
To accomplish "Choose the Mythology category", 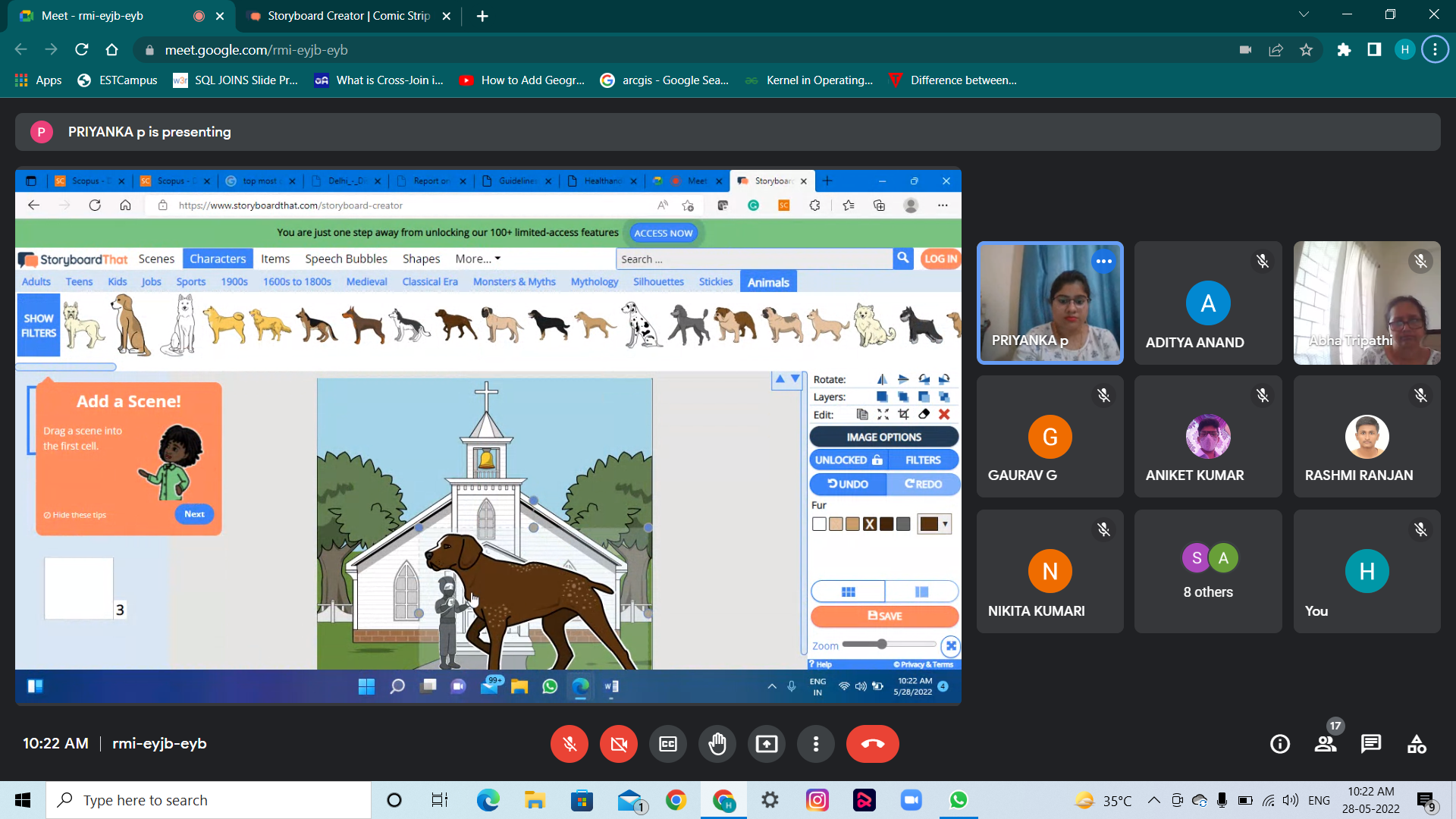I will tap(595, 282).
